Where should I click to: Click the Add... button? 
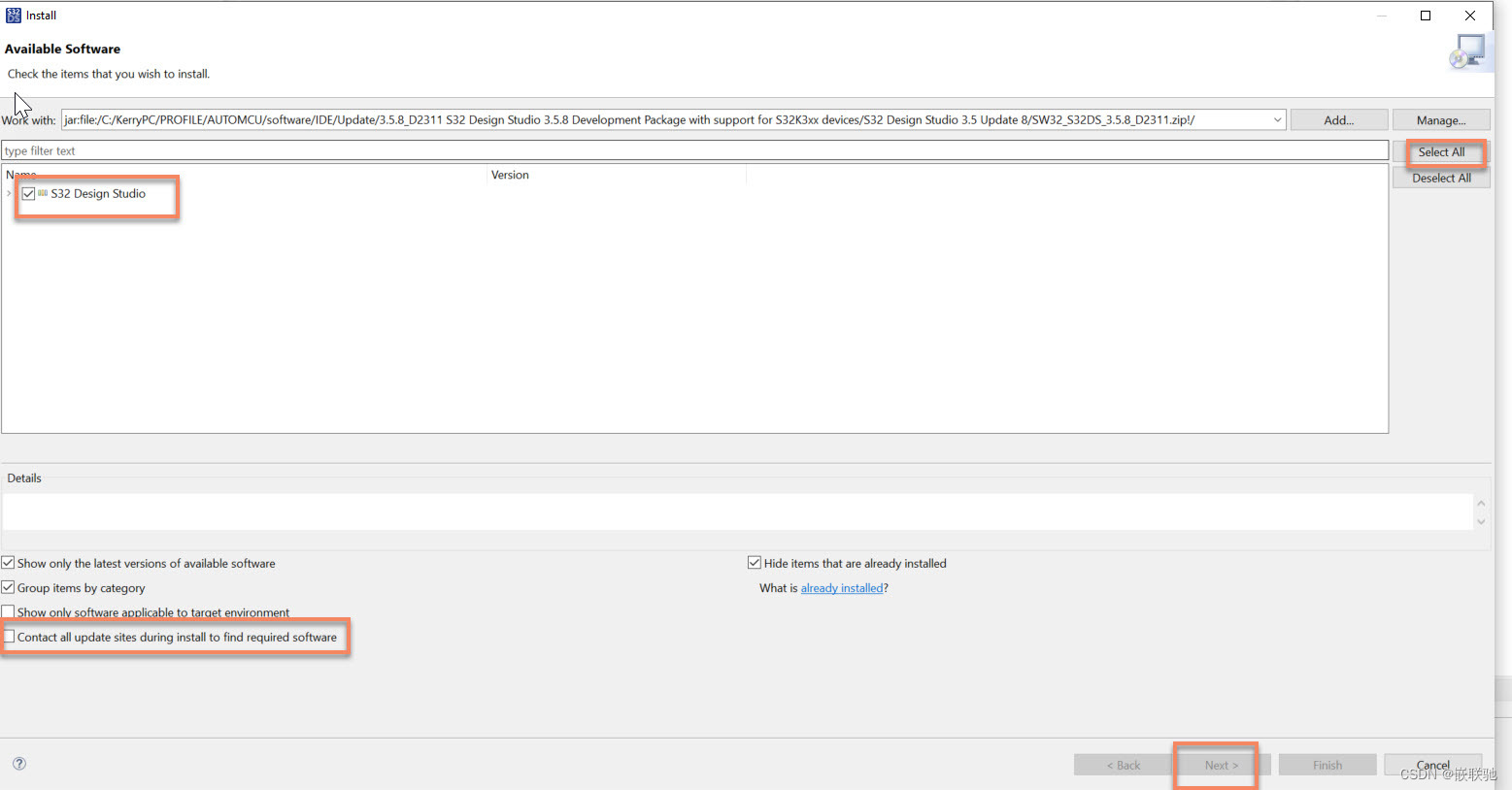pyautogui.click(x=1338, y=120)
